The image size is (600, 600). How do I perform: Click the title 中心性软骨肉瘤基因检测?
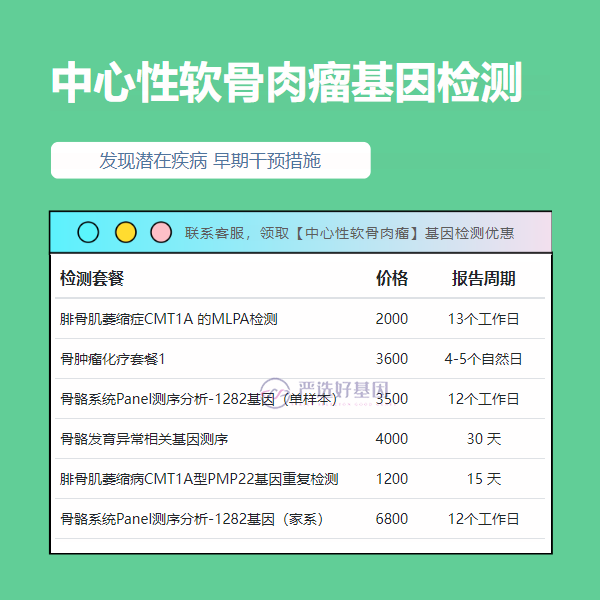point(287,82)
